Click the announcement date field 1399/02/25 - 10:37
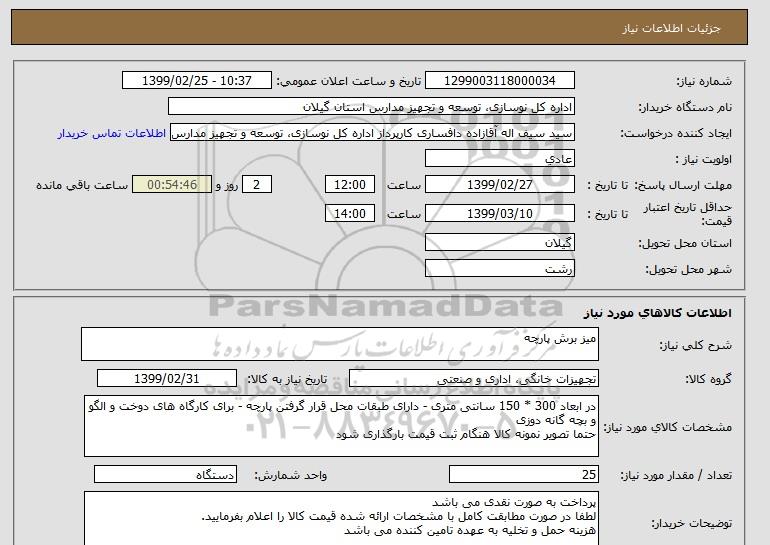The image size is (770, 545). tap(196, 81)
